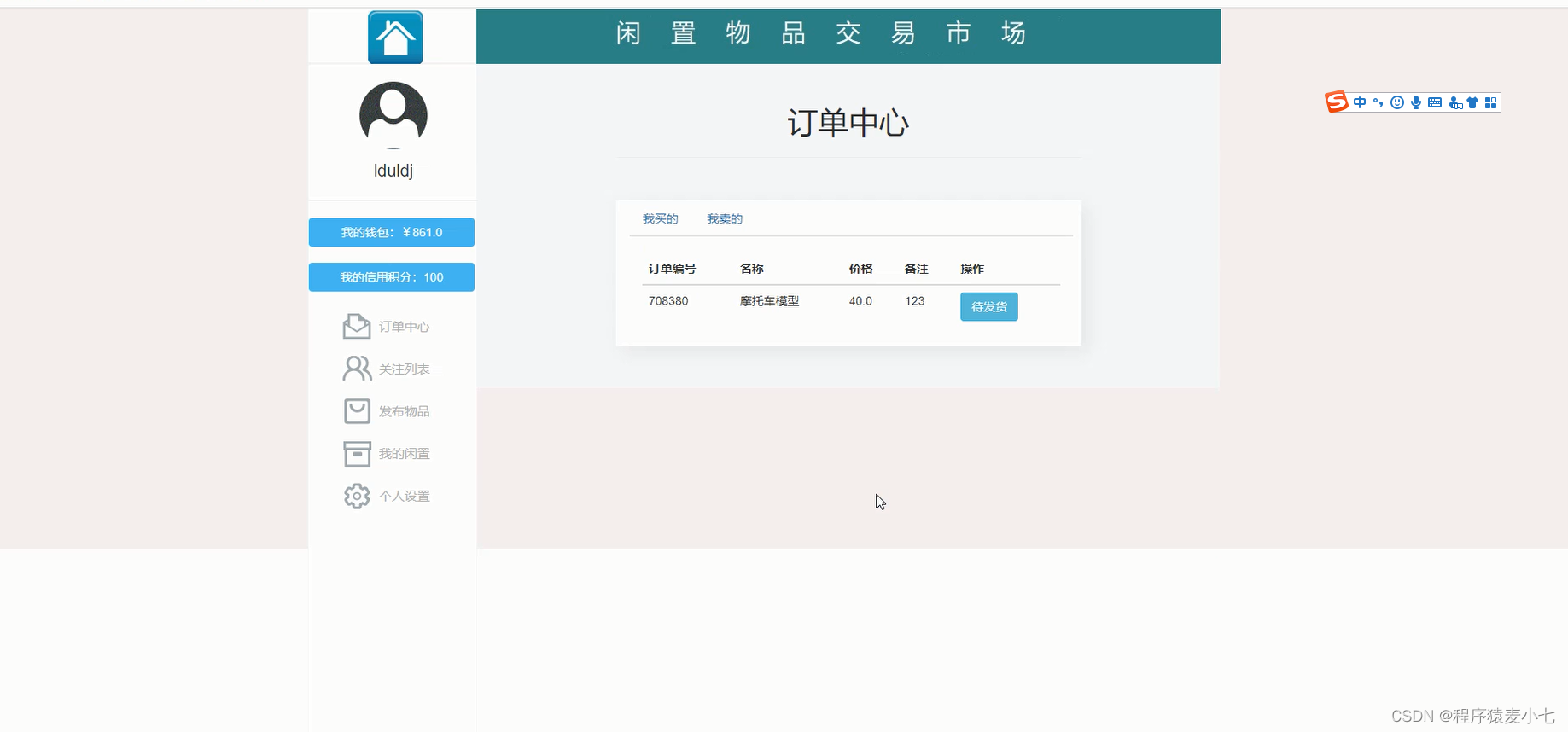This screenshot has width=1568, height=732.
Task: Click the remark value 123
Action: 915,301
